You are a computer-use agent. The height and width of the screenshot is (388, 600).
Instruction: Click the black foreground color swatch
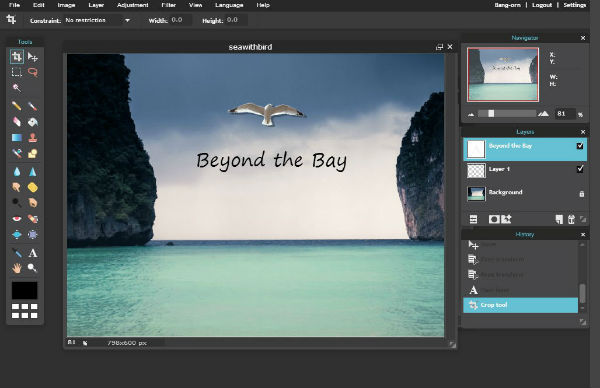(24, 290)
